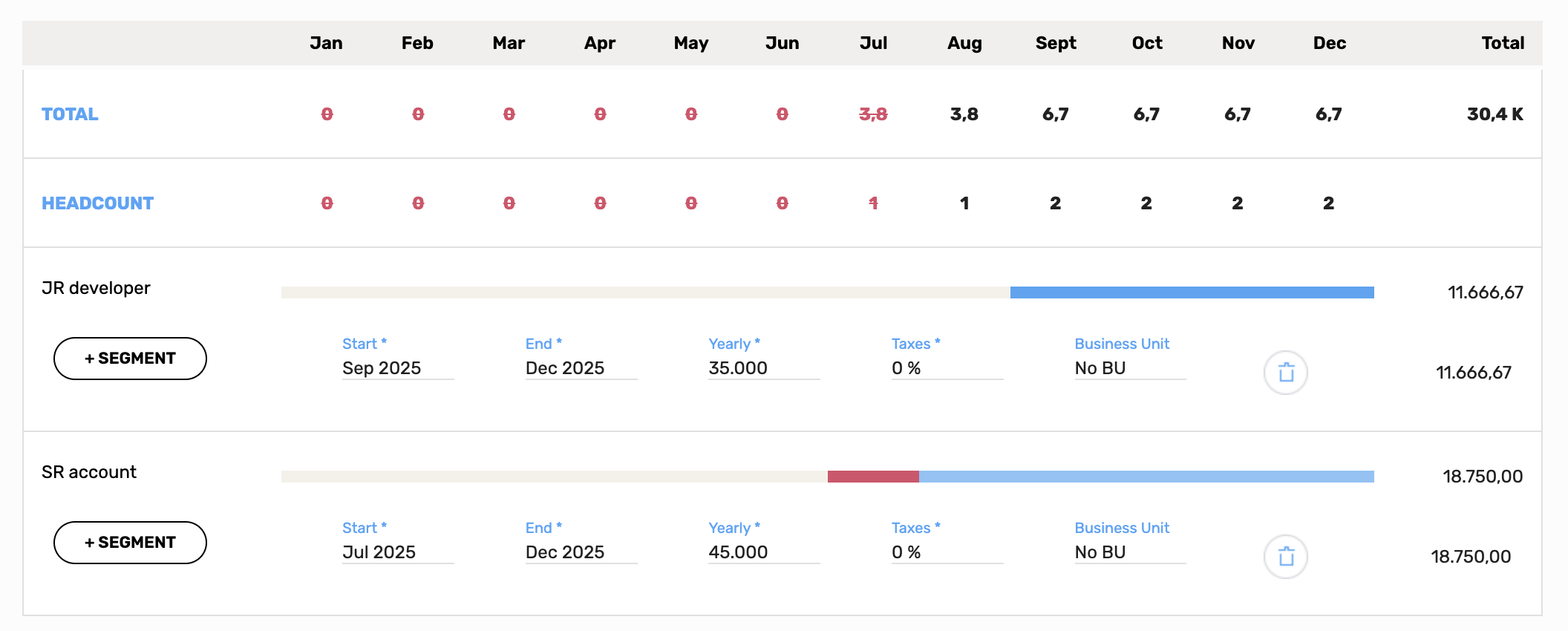This screenshot has height=631, width=1568.
Task: Delete the JR developer segment with trash icon
Action: tap(1285, 373)
